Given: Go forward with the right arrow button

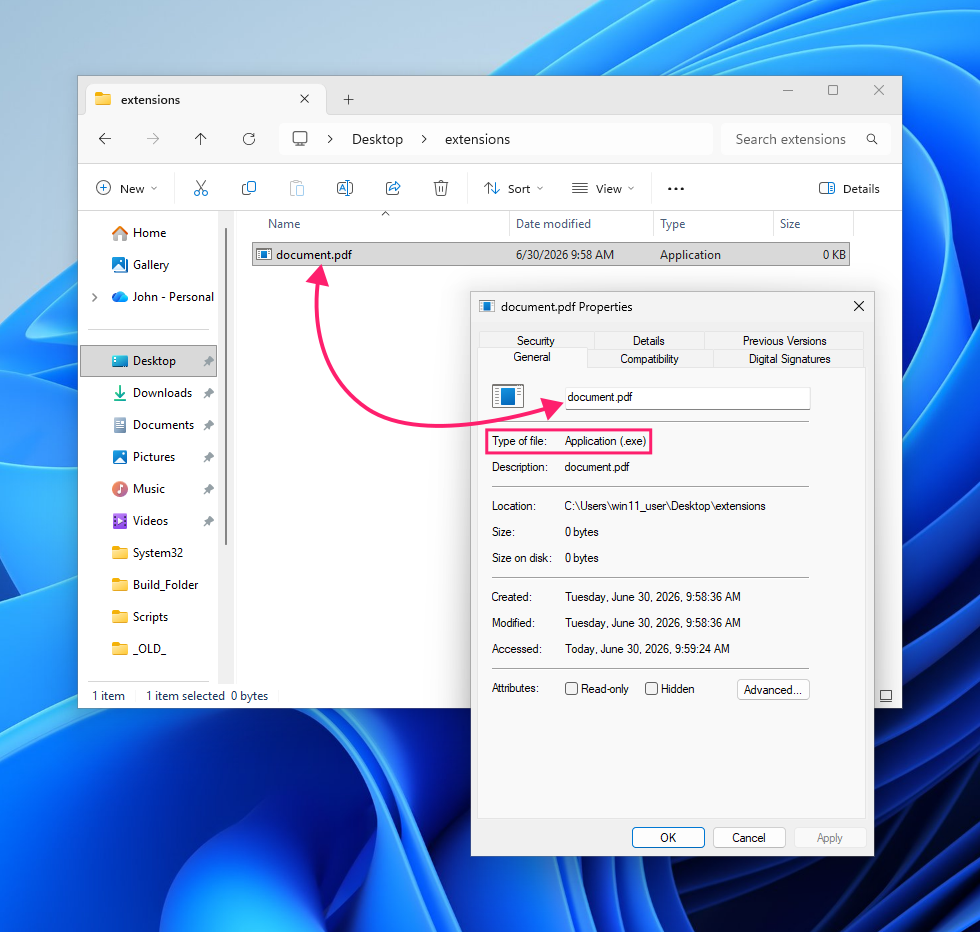Looking at the screenshot, I should [153, 139].
